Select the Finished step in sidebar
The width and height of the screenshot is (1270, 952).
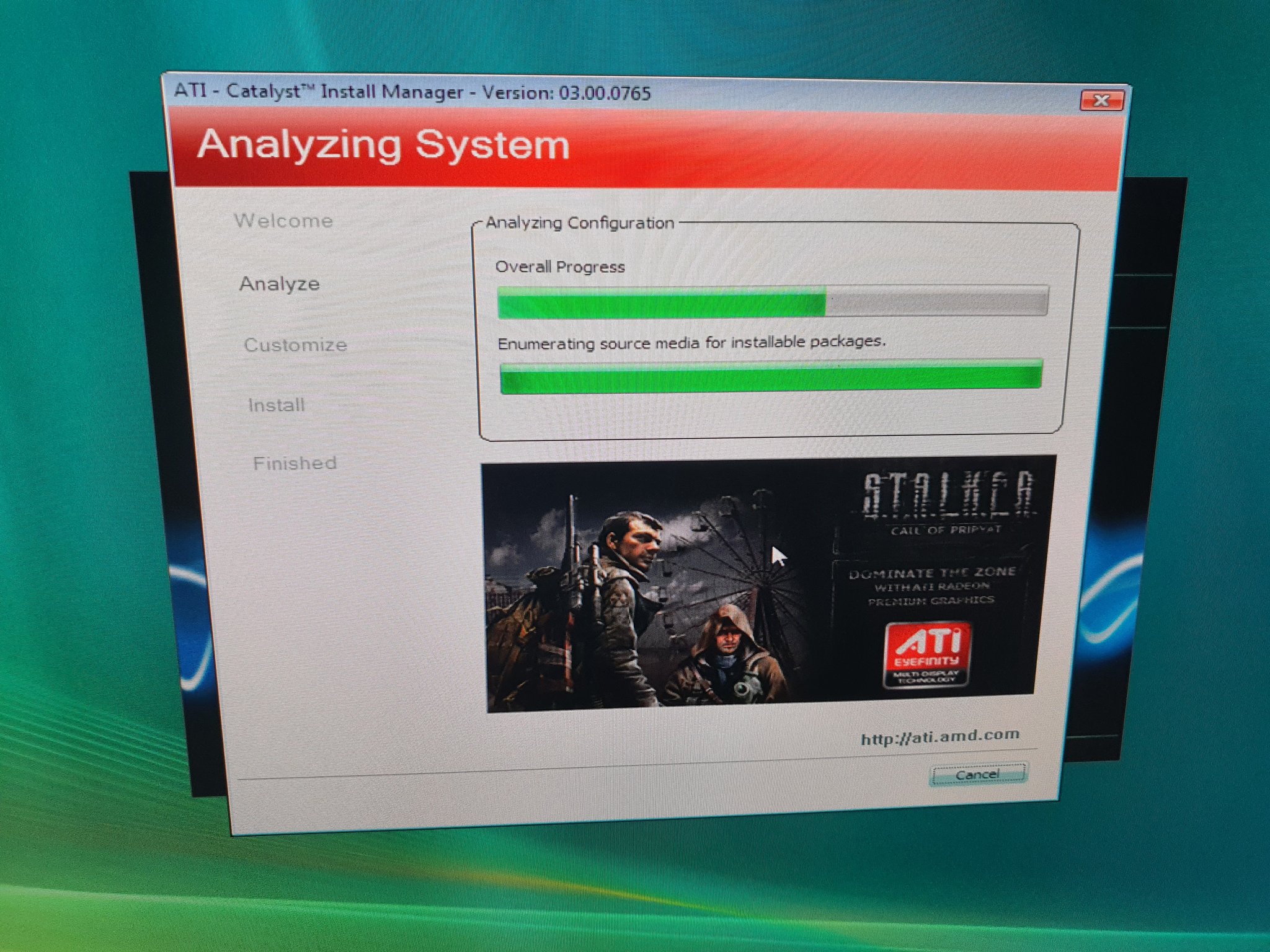pyautogui.click(x=295, y=463)
